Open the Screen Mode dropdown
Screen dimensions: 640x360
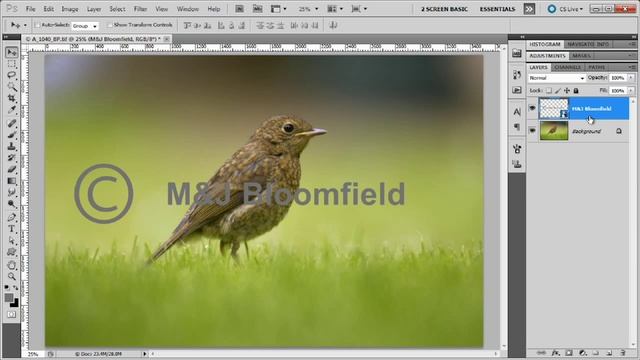[359, 9]
